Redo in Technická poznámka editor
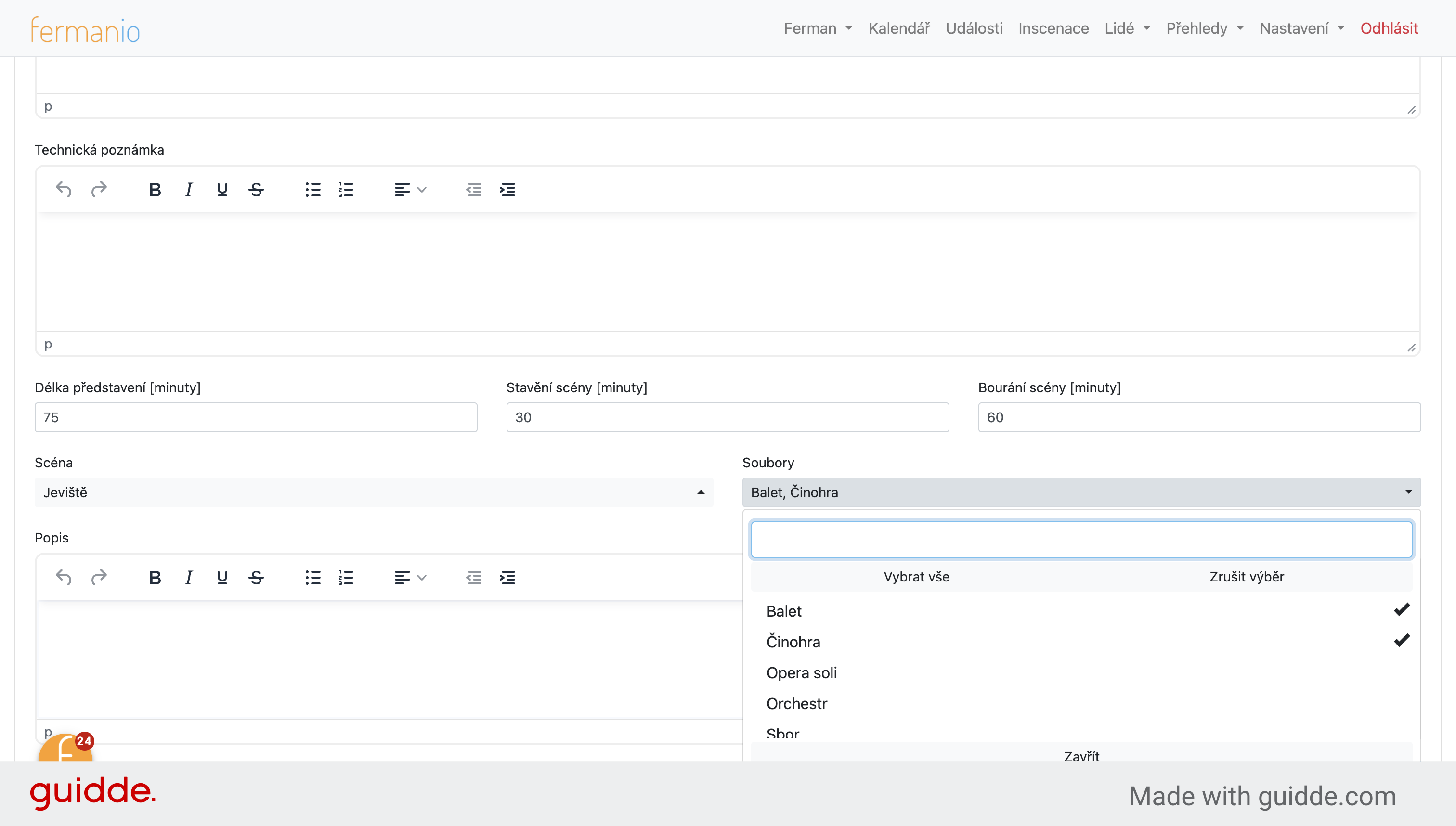Viewport: 1456px width, 826px height. pos(99,190)
